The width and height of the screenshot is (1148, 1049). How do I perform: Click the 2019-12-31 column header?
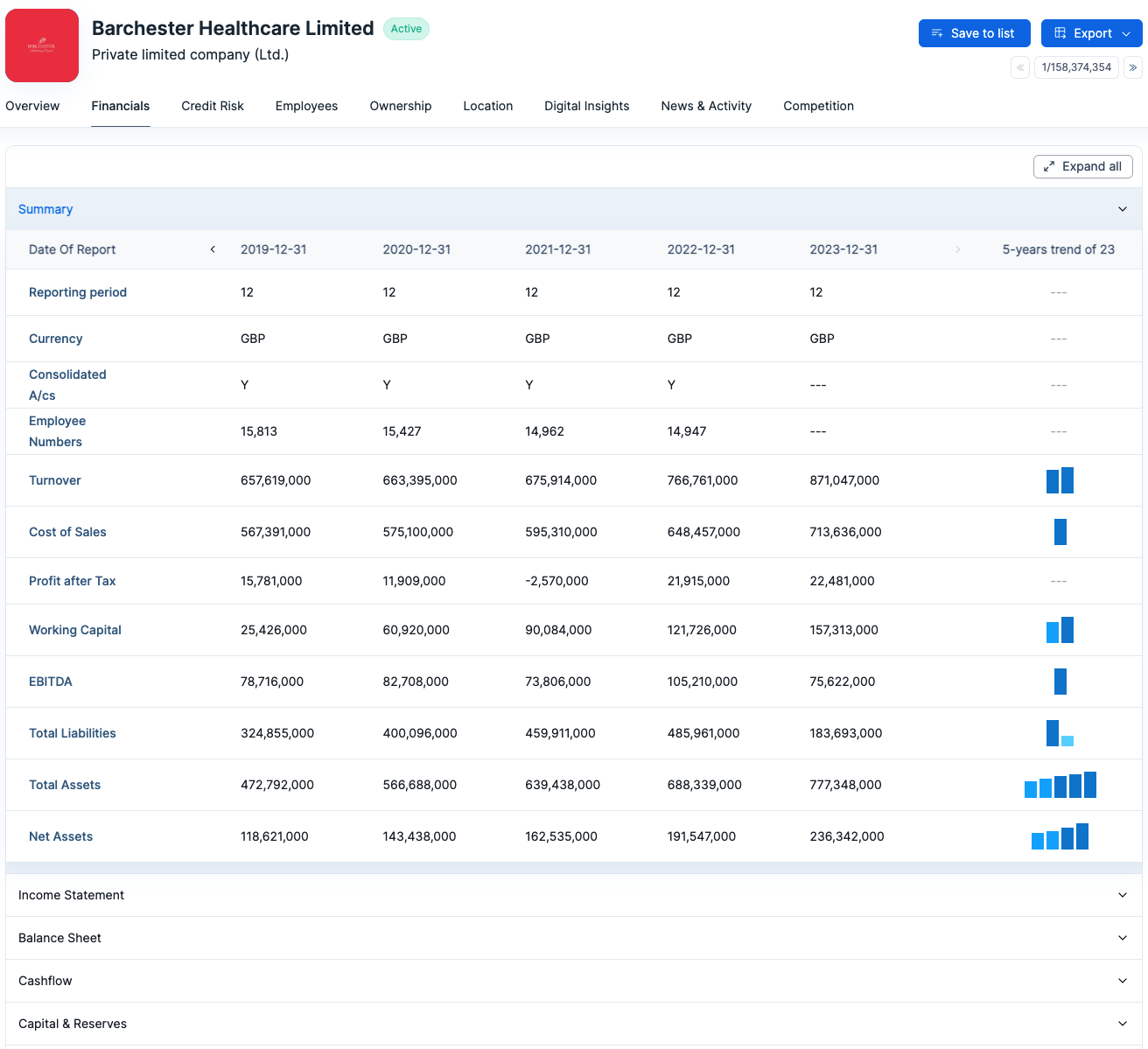click(x=274, y=249)
